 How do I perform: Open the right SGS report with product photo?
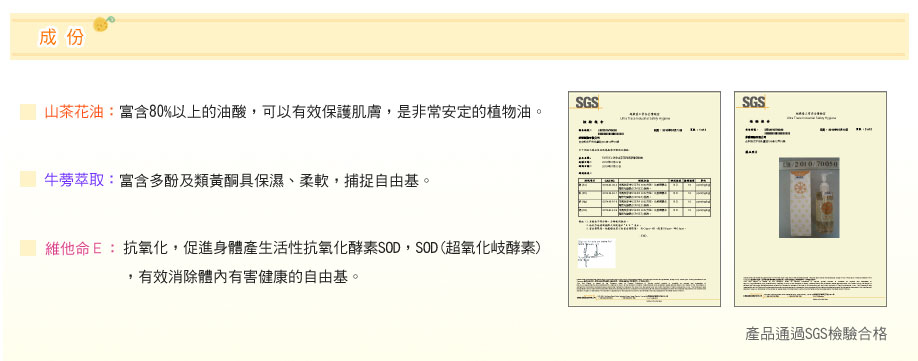click(810, 199)
